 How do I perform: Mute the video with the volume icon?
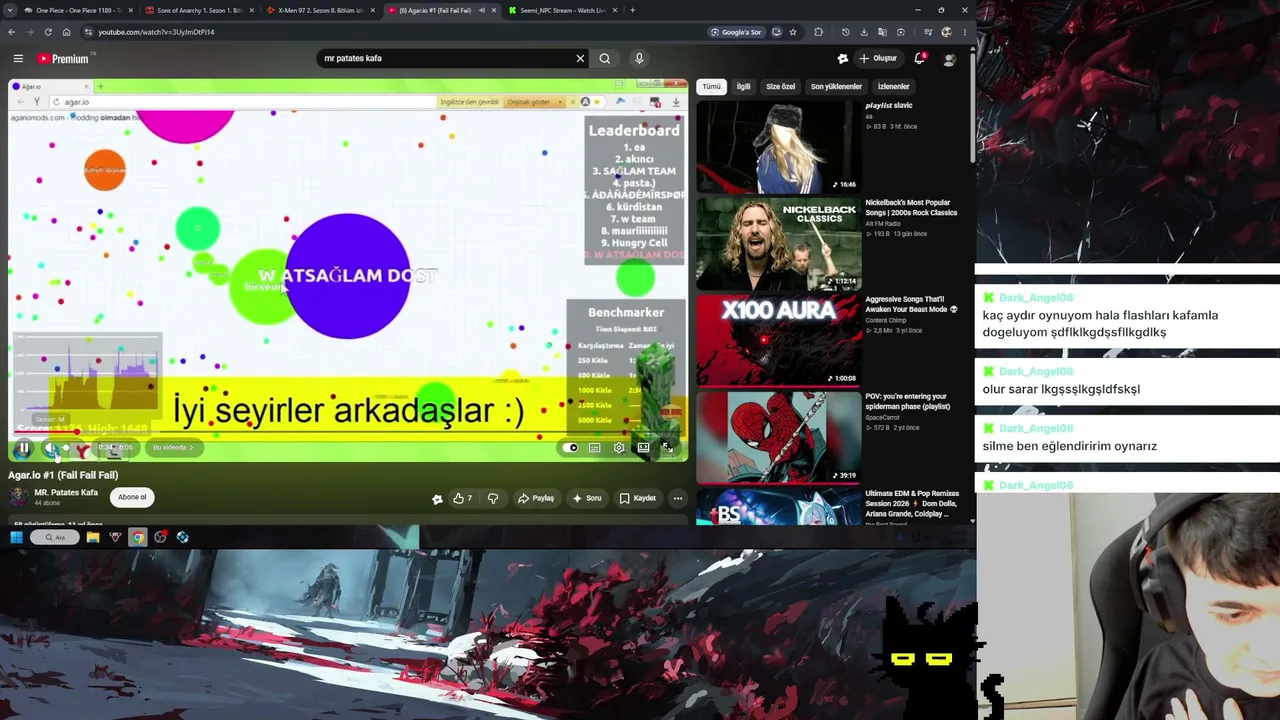pyautogui.click(x=51, y=448)
